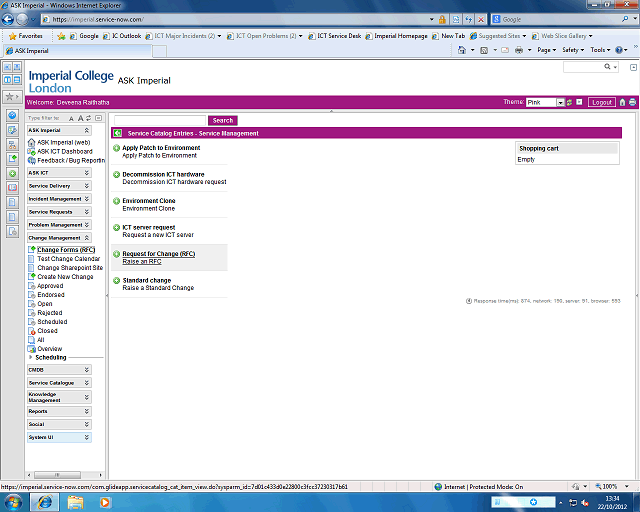Image resolution: width=640 pixels, height=512 pixels.
Task: Collapse the Change Management section
Action: 87,238
